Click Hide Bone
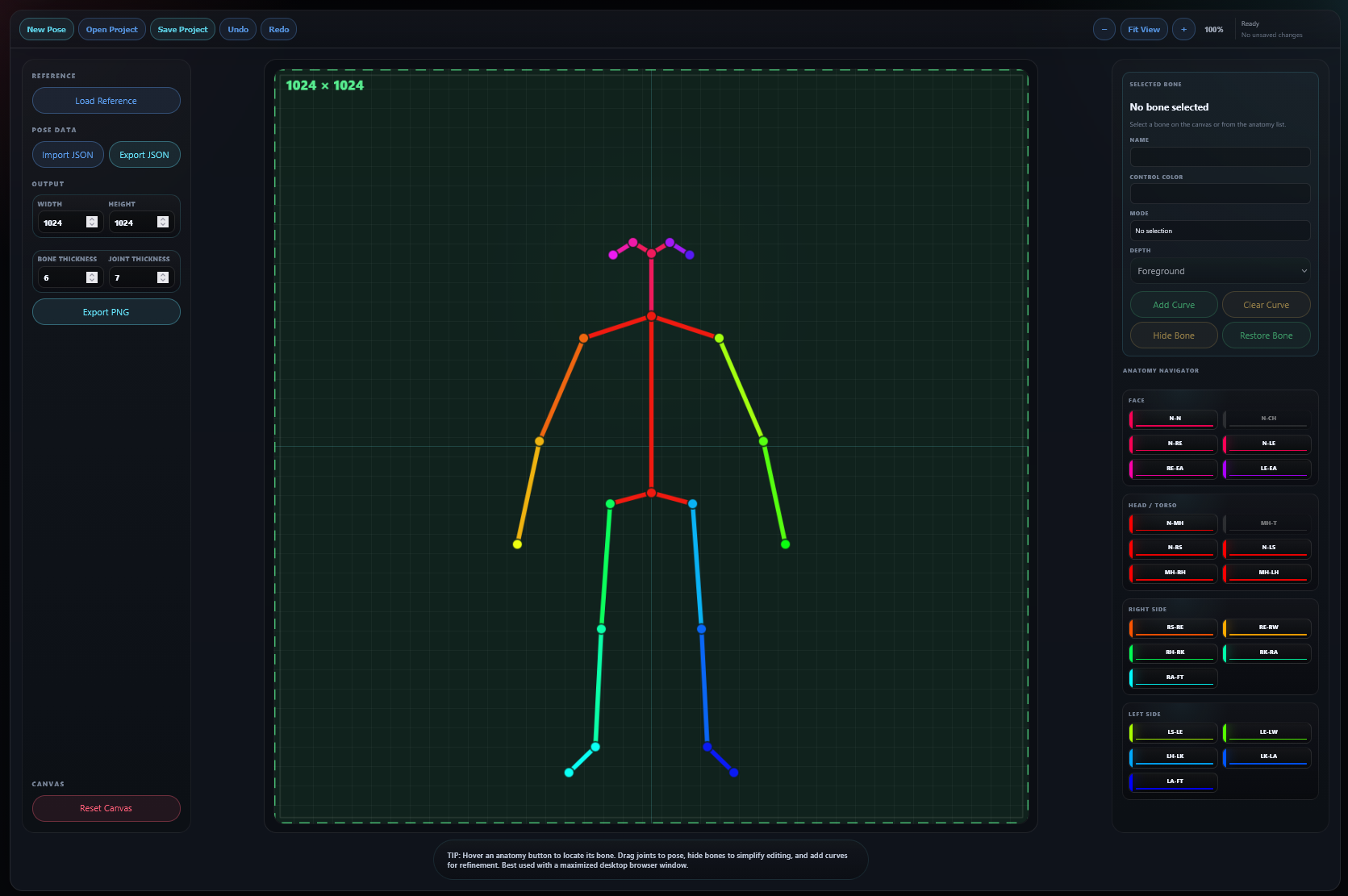The height and width of the screenshot is (896, 1348). click(1174, 335)
